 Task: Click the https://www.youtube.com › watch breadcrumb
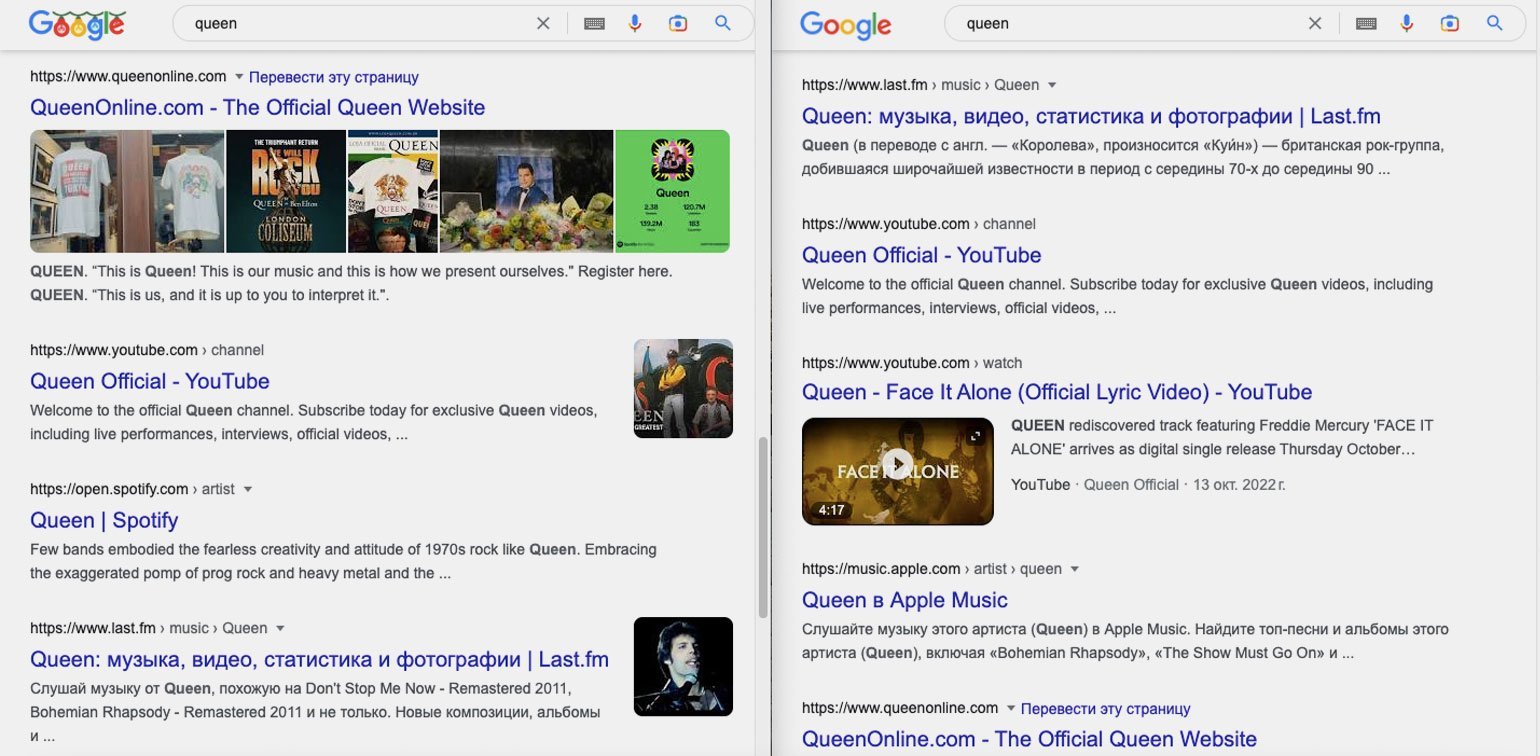912,362
